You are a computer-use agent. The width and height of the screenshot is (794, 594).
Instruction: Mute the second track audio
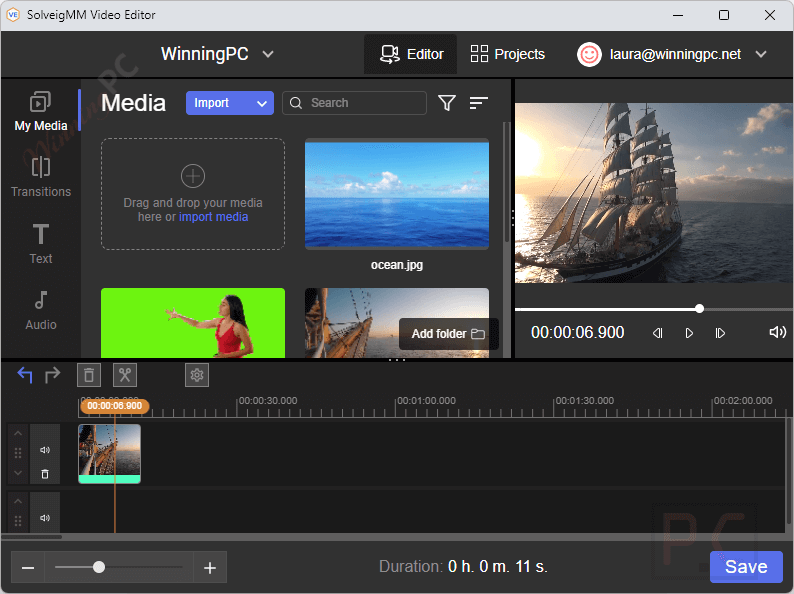(45, 518)
